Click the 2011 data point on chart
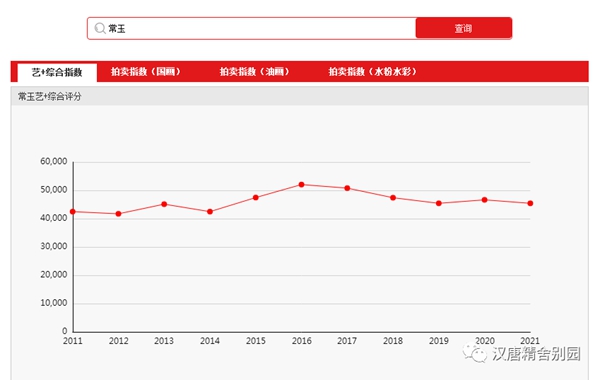The height and width of the screenshot is (380, 600). click(x=73, y=212)
